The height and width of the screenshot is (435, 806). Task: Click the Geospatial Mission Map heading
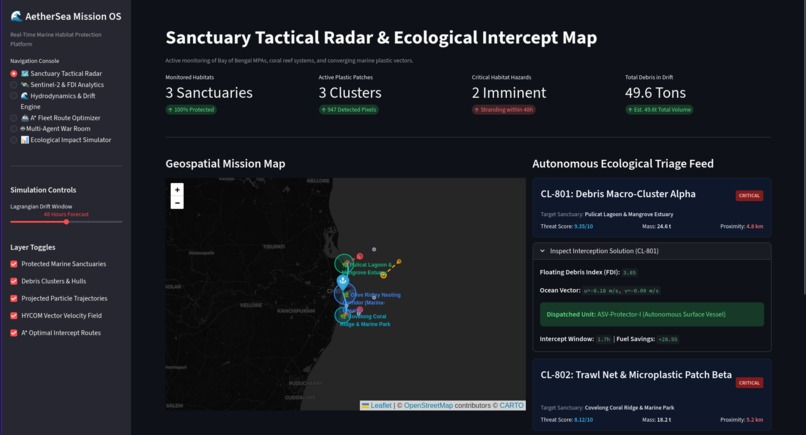point(225,164)
